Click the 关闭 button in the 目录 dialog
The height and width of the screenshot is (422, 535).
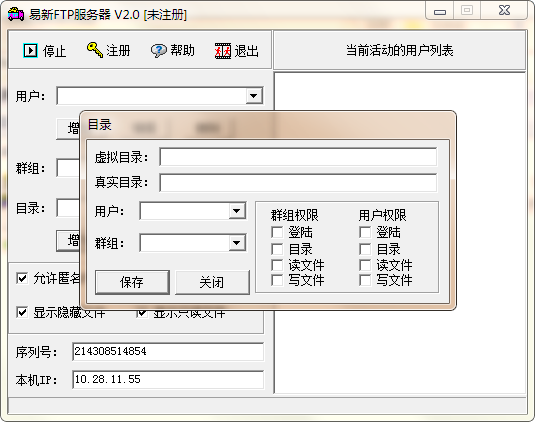tap(212, 282)
